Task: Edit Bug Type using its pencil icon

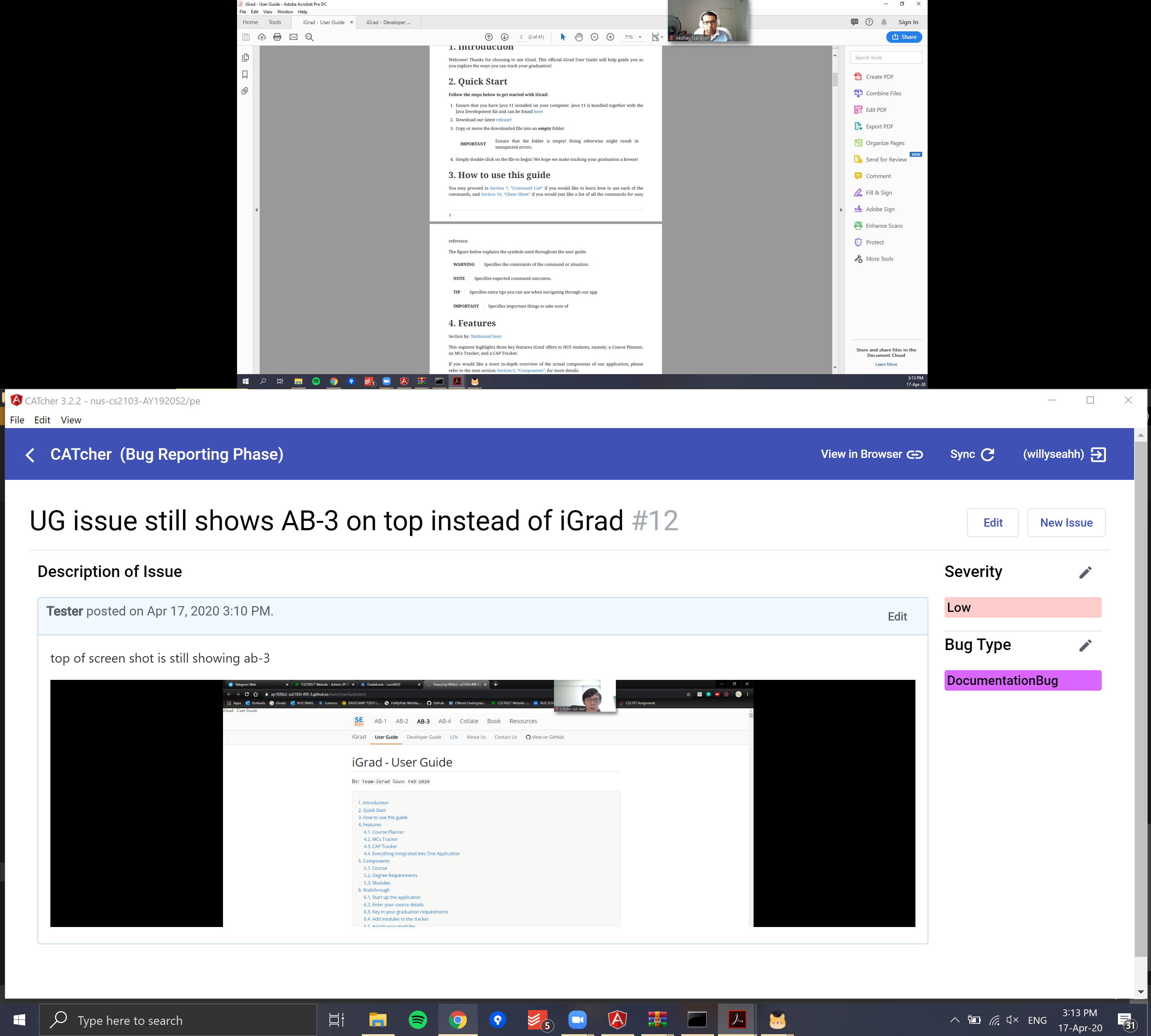Action: 1085,645
